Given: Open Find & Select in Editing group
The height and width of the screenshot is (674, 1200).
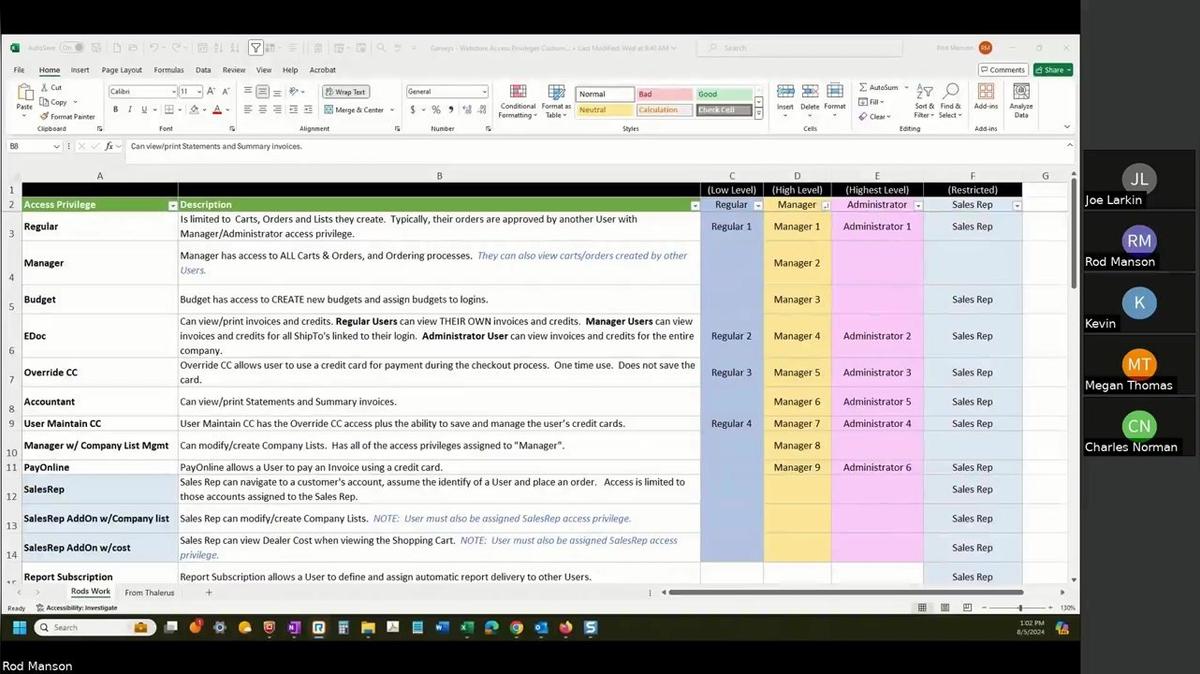Looking at the screenshot, I should coord(950,101).
